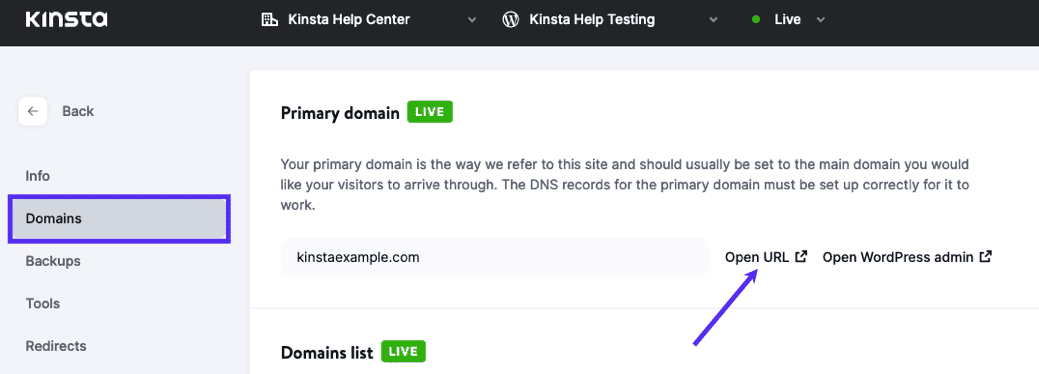1039x374 pixels.
Task: Click the Back arrow icon
Action: [x=32, y=111]
